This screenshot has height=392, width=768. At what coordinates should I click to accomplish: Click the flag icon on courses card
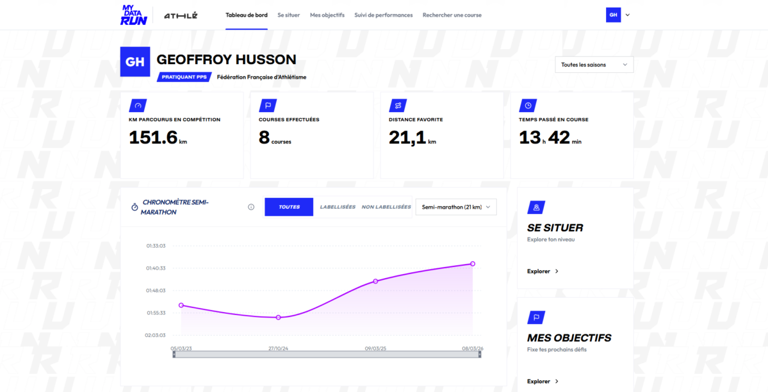pyautogui.click(x=268, y=105)
